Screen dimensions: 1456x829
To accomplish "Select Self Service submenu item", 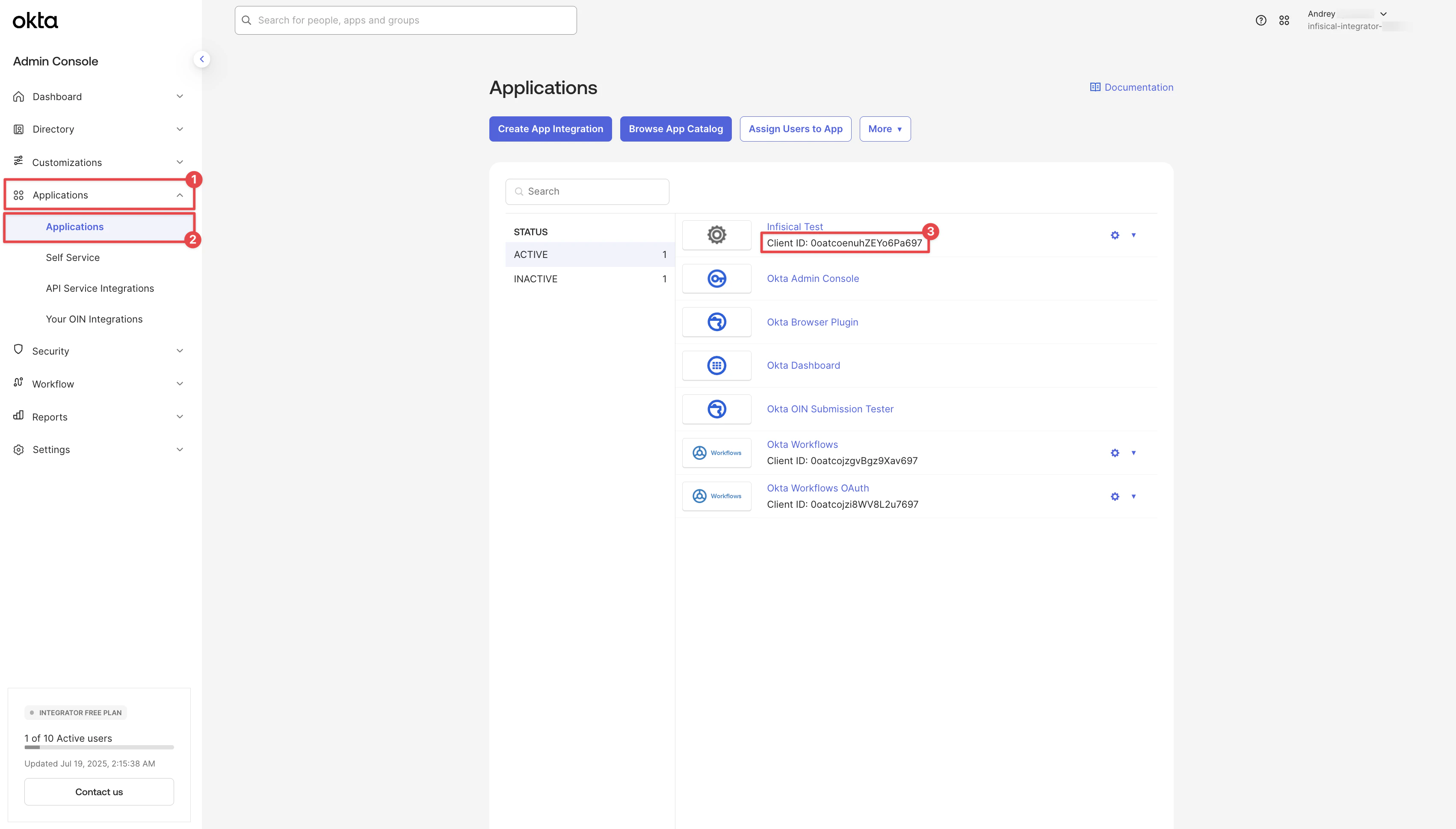I will tap(73, 258).
